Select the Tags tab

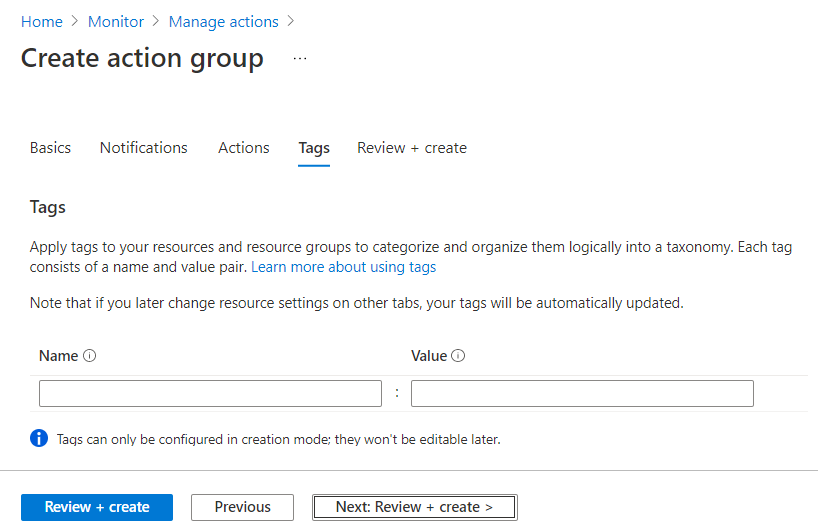[314, 149]
